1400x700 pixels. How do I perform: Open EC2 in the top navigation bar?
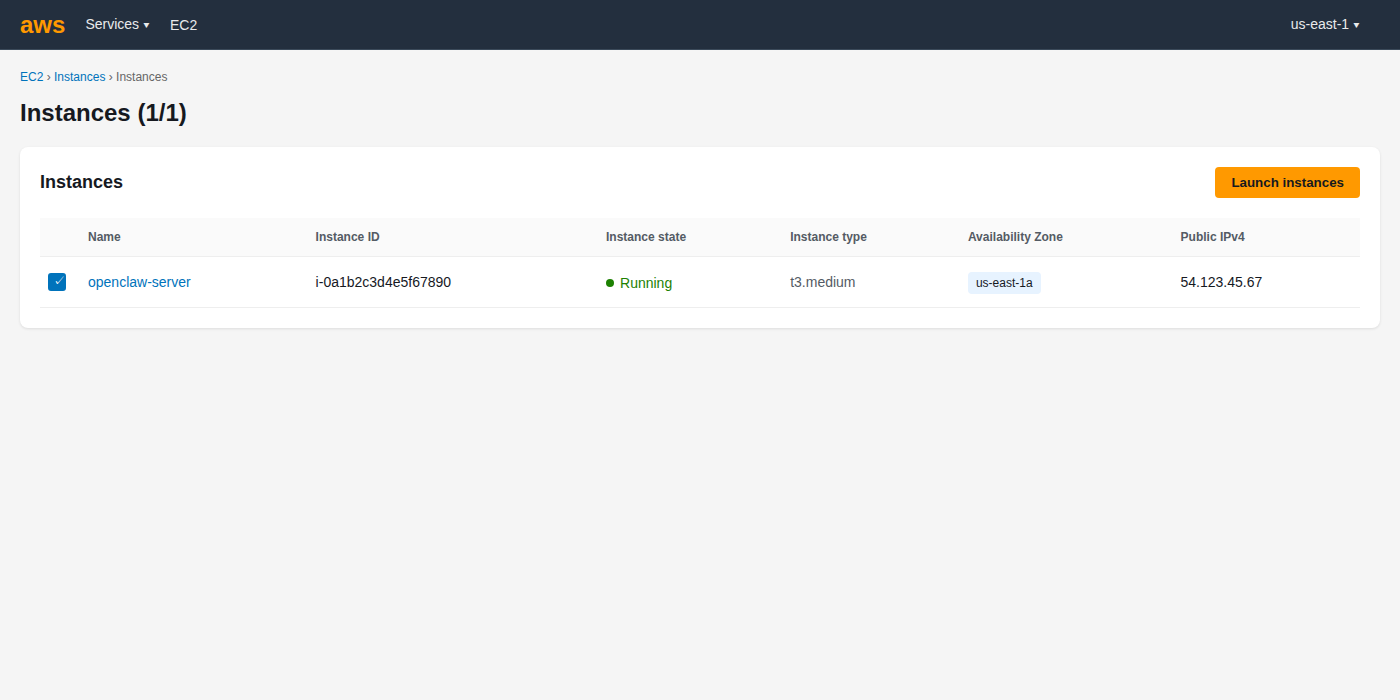183,25
